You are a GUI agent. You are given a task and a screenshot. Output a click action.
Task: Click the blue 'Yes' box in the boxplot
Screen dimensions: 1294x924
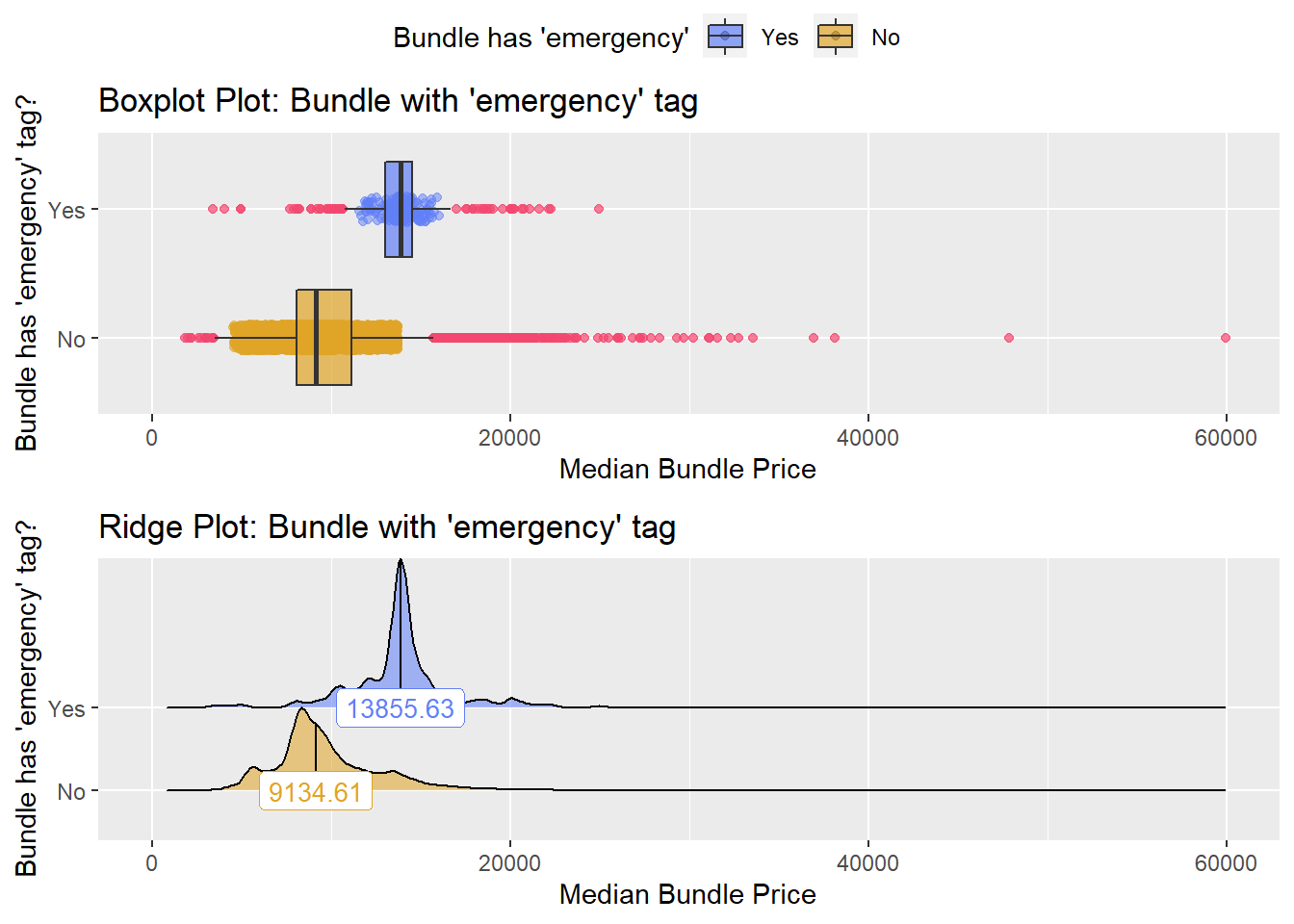[x=399, y=209]
